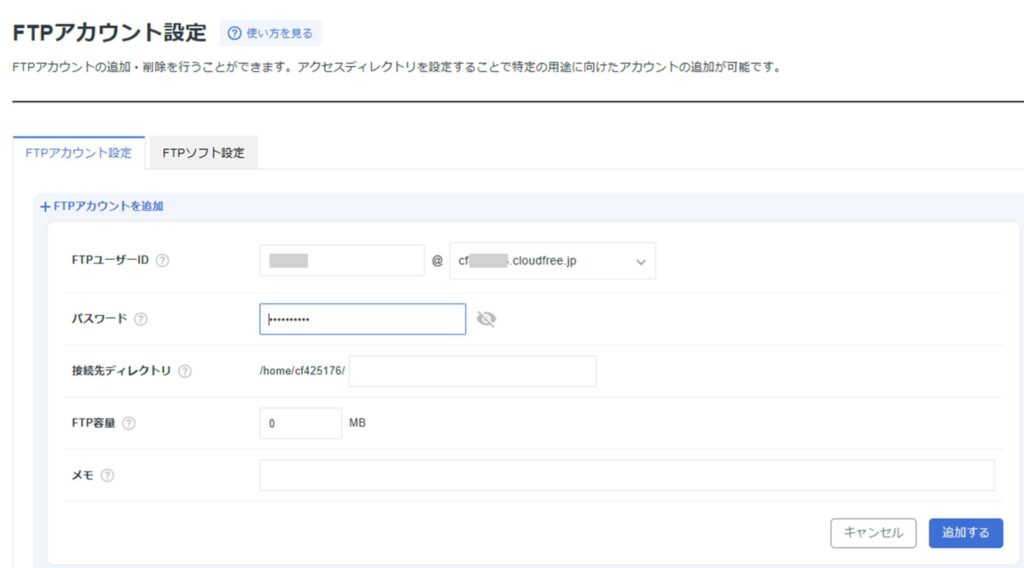Click the question mark icon in 使い方を見る

(x=234, y=33)
